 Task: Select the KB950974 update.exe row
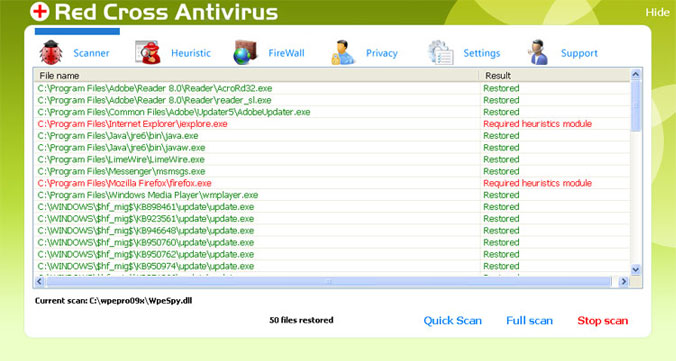pos(332,266)
